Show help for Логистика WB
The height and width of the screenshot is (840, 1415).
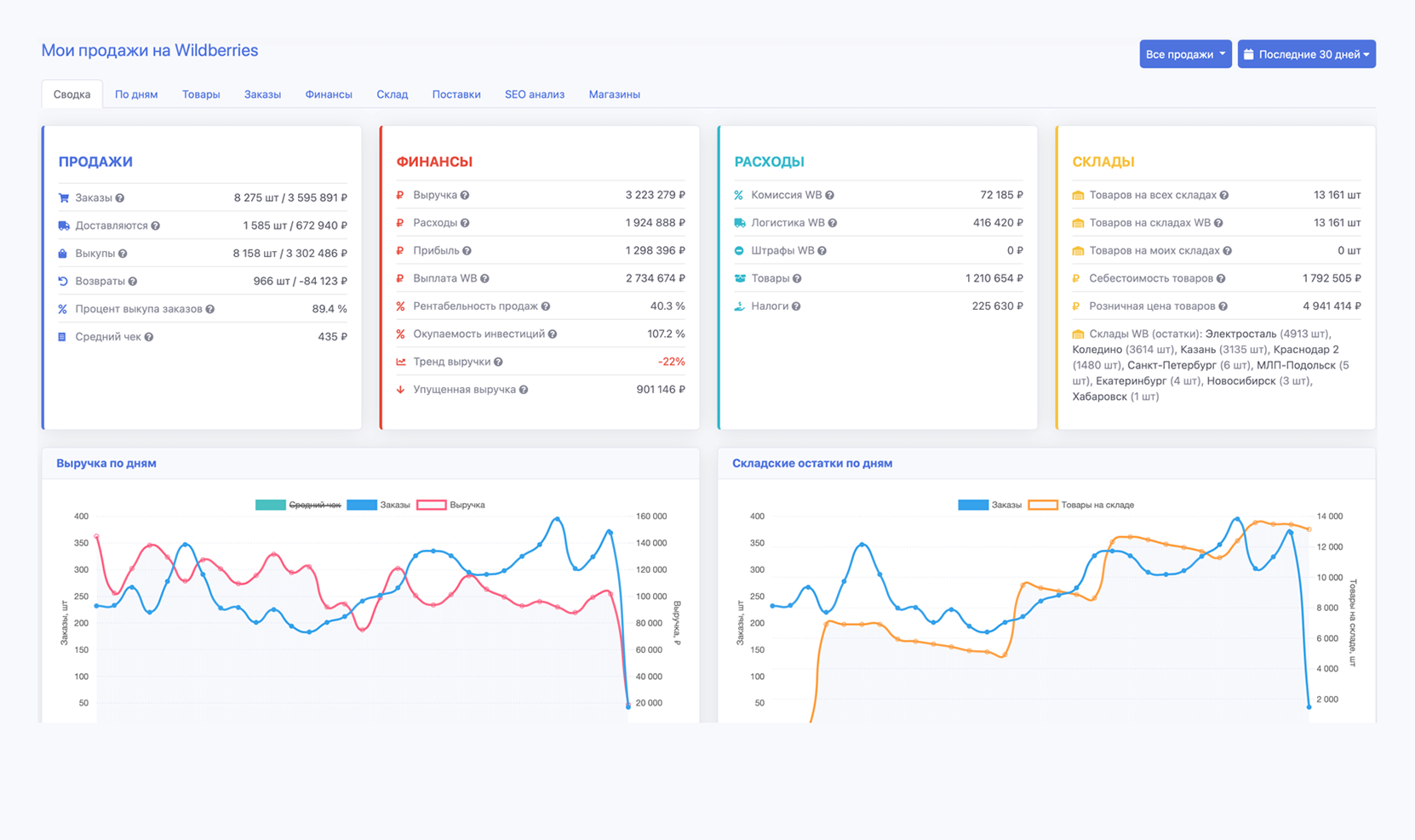[x=833, y=223]
